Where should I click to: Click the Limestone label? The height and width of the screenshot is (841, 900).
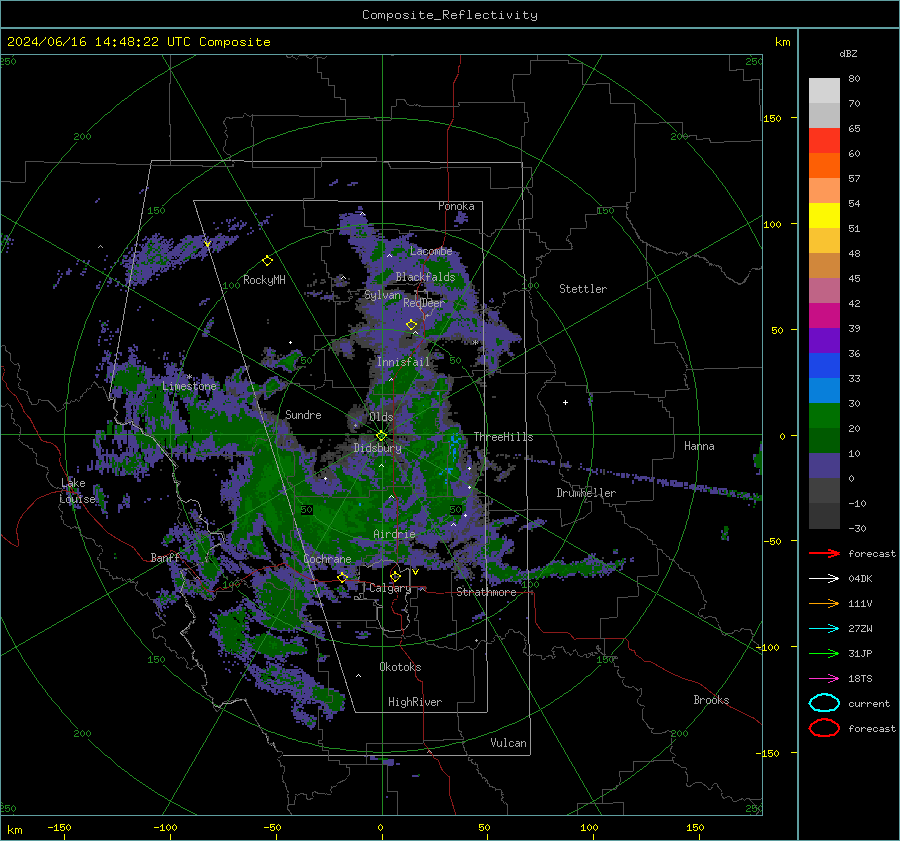click(189, 386)
